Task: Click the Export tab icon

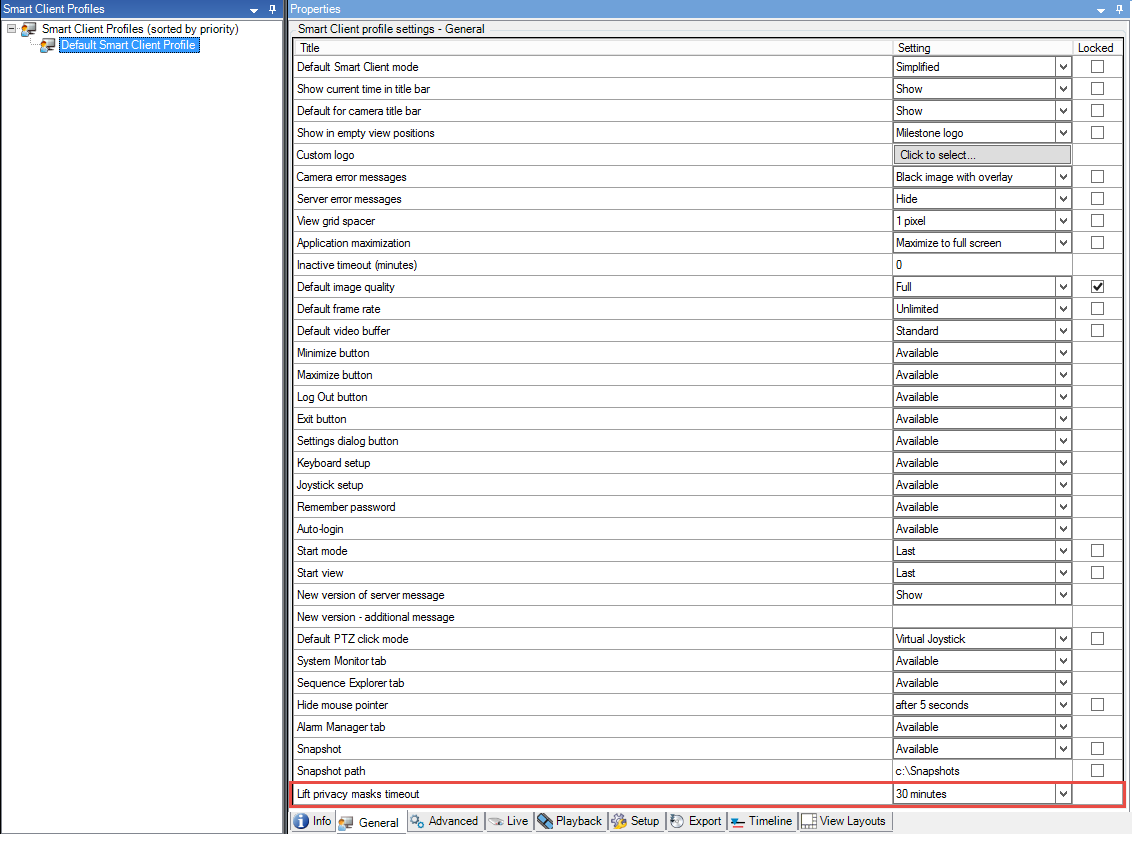Action: click(x=677, y=822)
